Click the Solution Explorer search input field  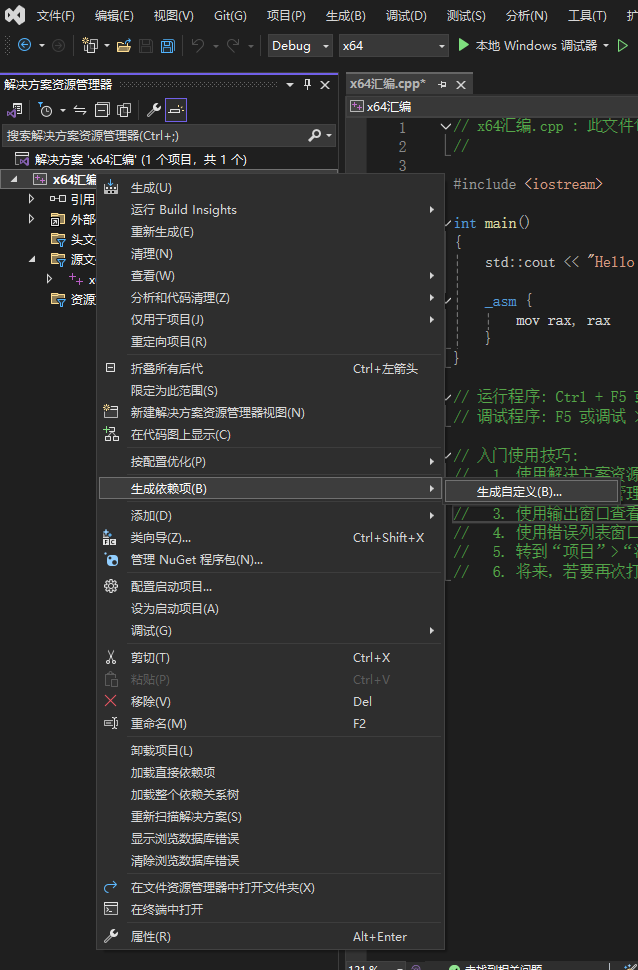pyautogui.click(x=155, y=135)
